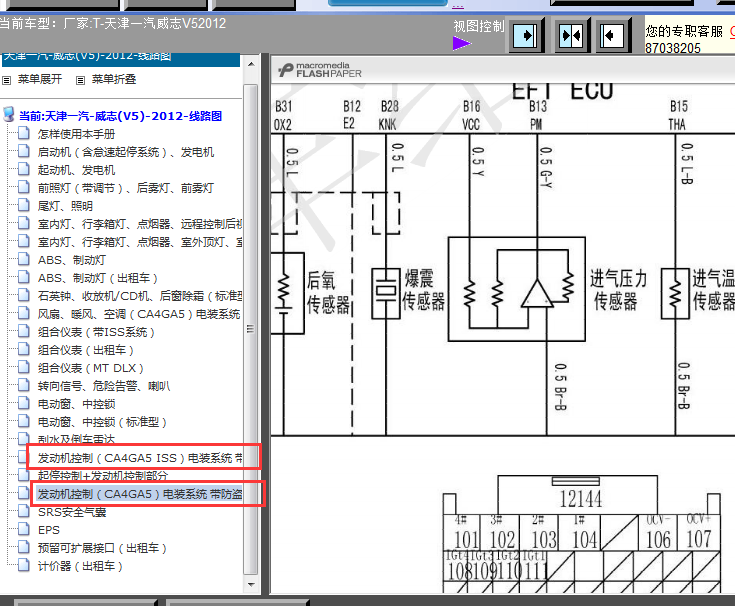Click 爆震传感器 label in diagram

point(423,290)
